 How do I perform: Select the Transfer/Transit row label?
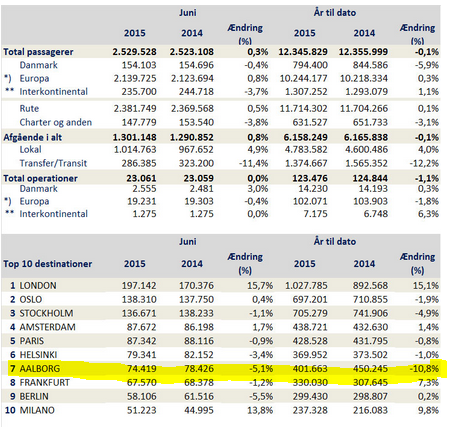coord(53,163)
